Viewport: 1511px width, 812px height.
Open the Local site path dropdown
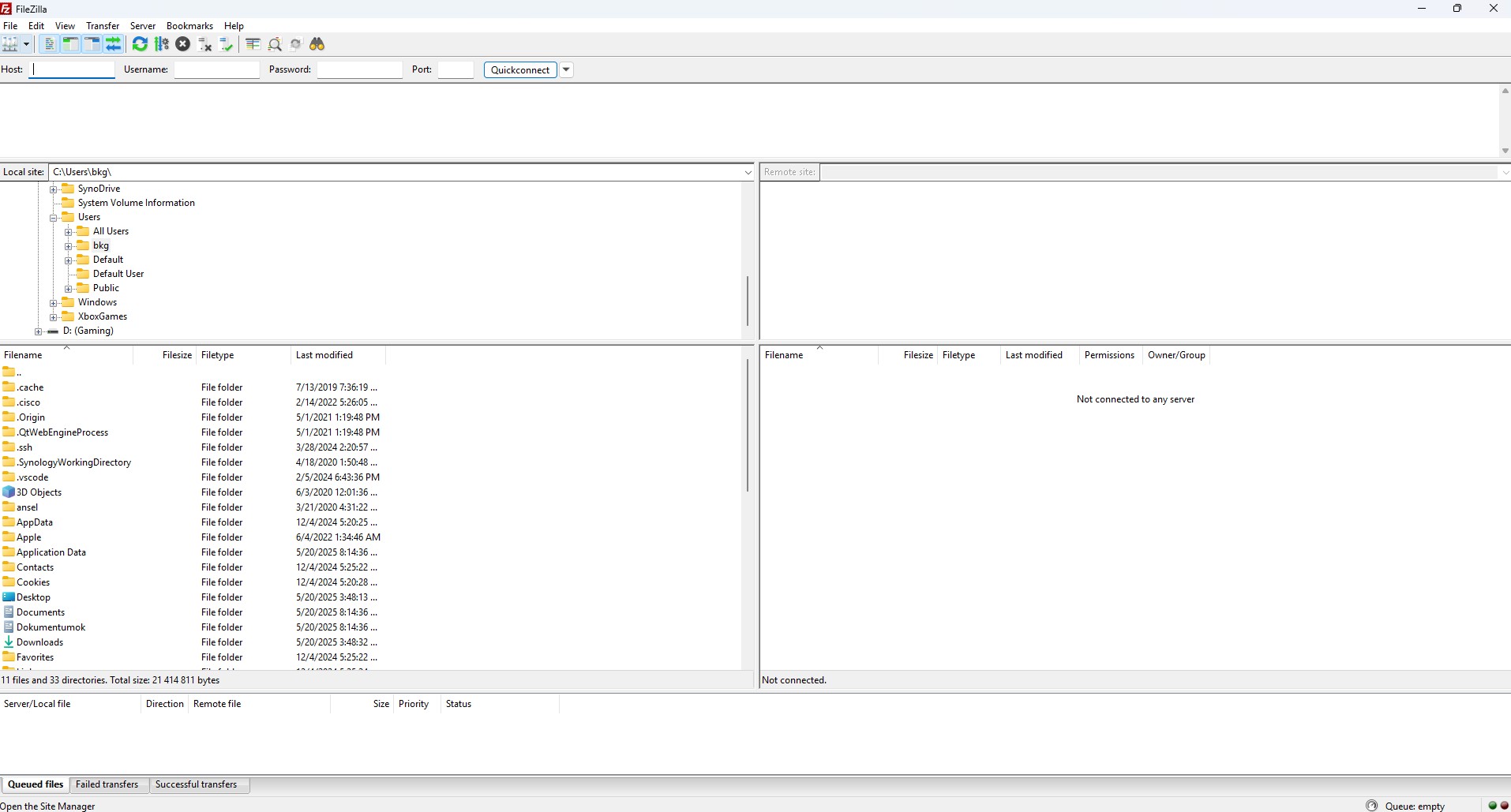[x=748, y=172]
